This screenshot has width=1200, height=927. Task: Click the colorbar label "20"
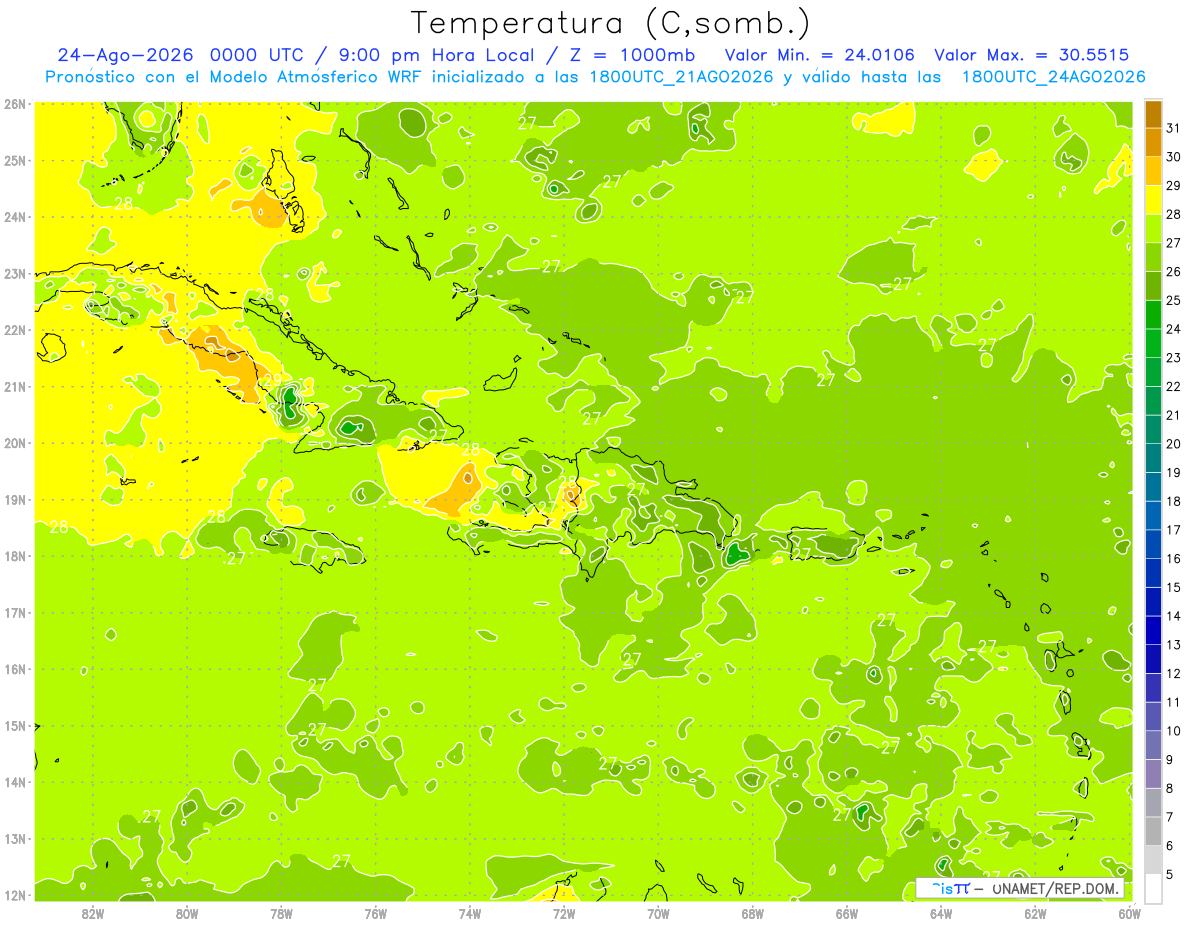tap(1174, 444)
